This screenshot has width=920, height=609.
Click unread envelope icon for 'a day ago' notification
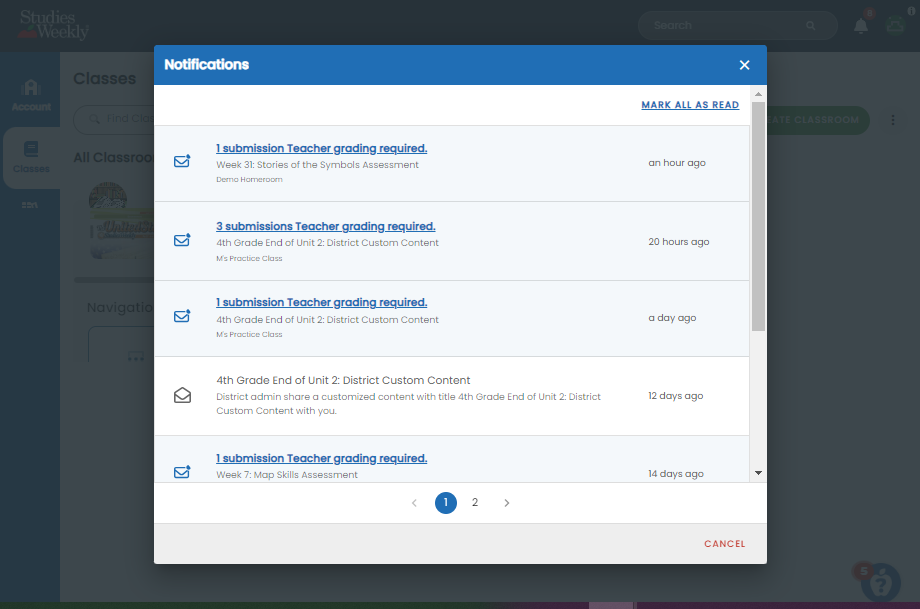tap(182, 316)
